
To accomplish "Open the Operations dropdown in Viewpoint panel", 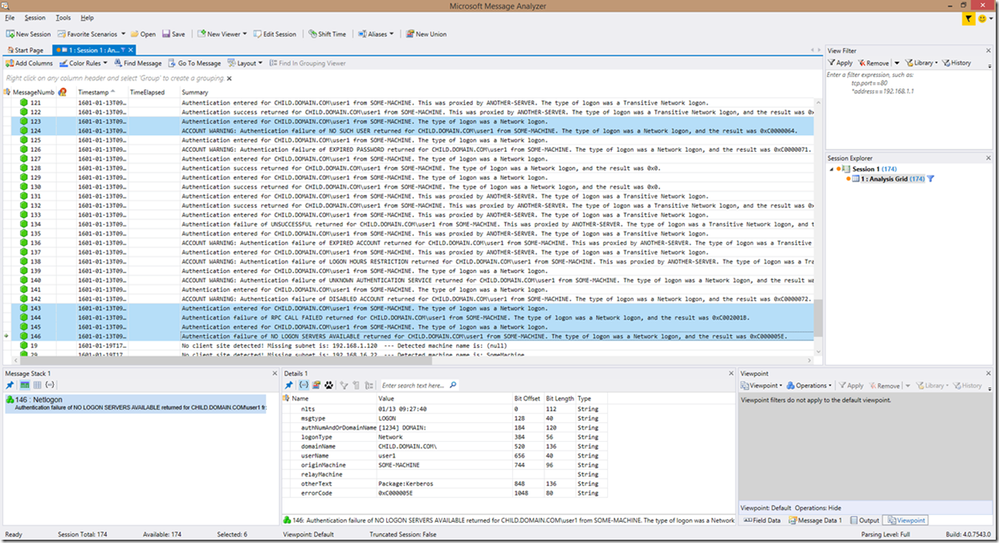I will [x=809, y=386].
